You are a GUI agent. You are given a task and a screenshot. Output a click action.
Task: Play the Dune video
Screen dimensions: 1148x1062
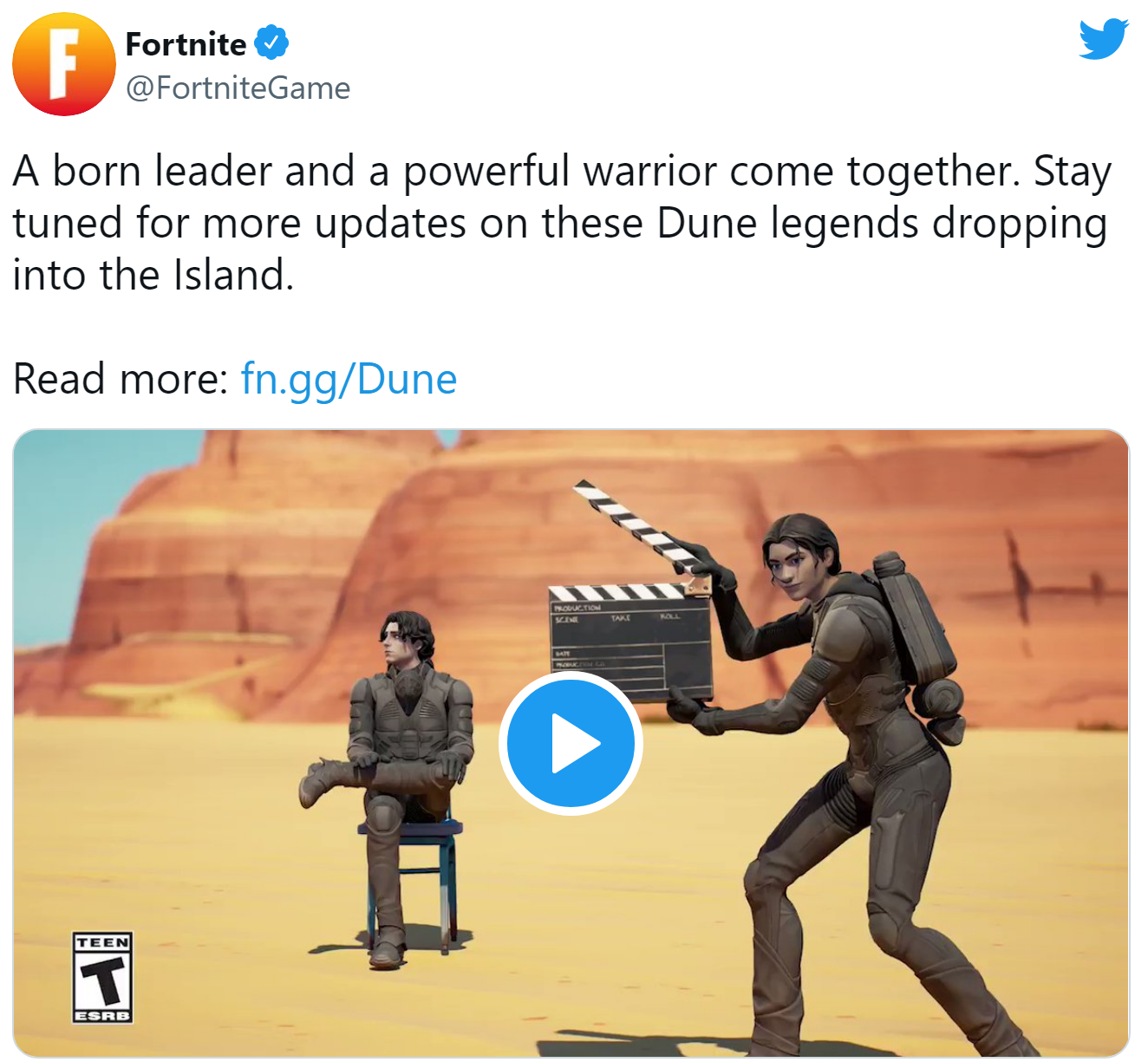tap(571, 743)
